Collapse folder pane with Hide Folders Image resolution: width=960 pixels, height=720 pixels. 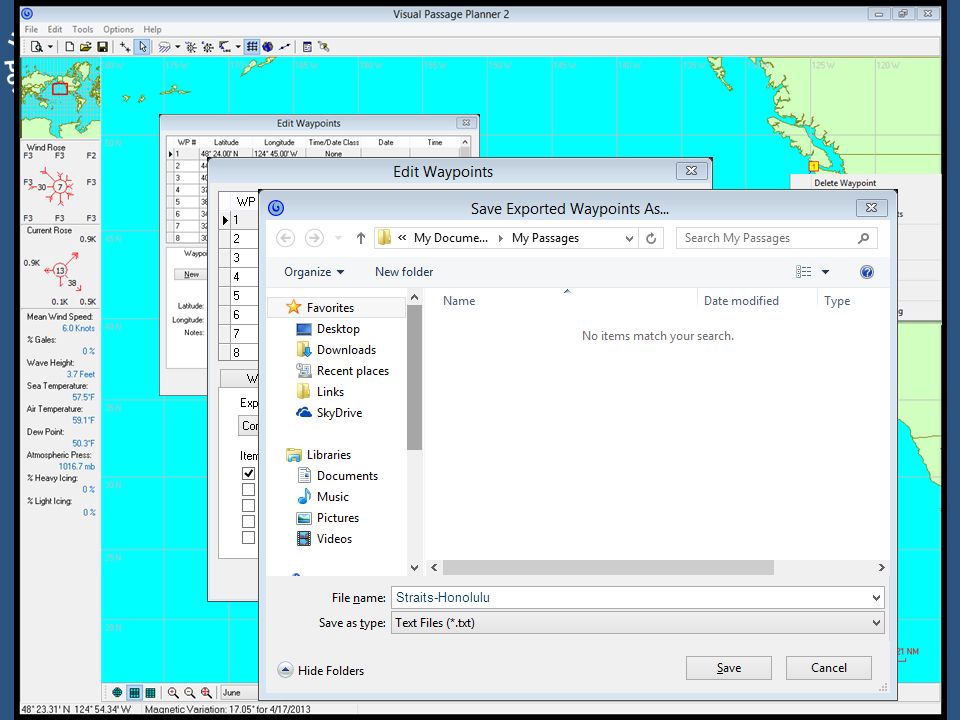pyautogui.click(x=321, y=670)
